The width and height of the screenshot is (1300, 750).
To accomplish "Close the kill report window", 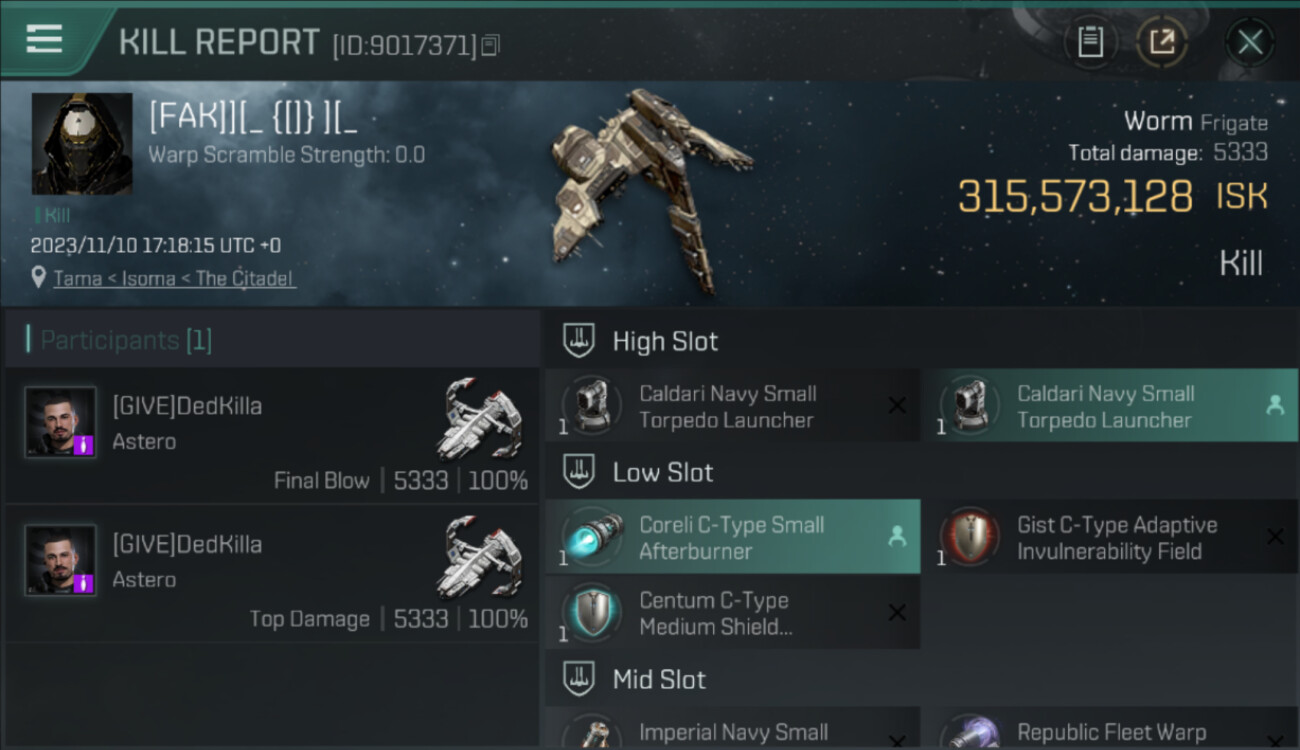I will (1250, 42).
